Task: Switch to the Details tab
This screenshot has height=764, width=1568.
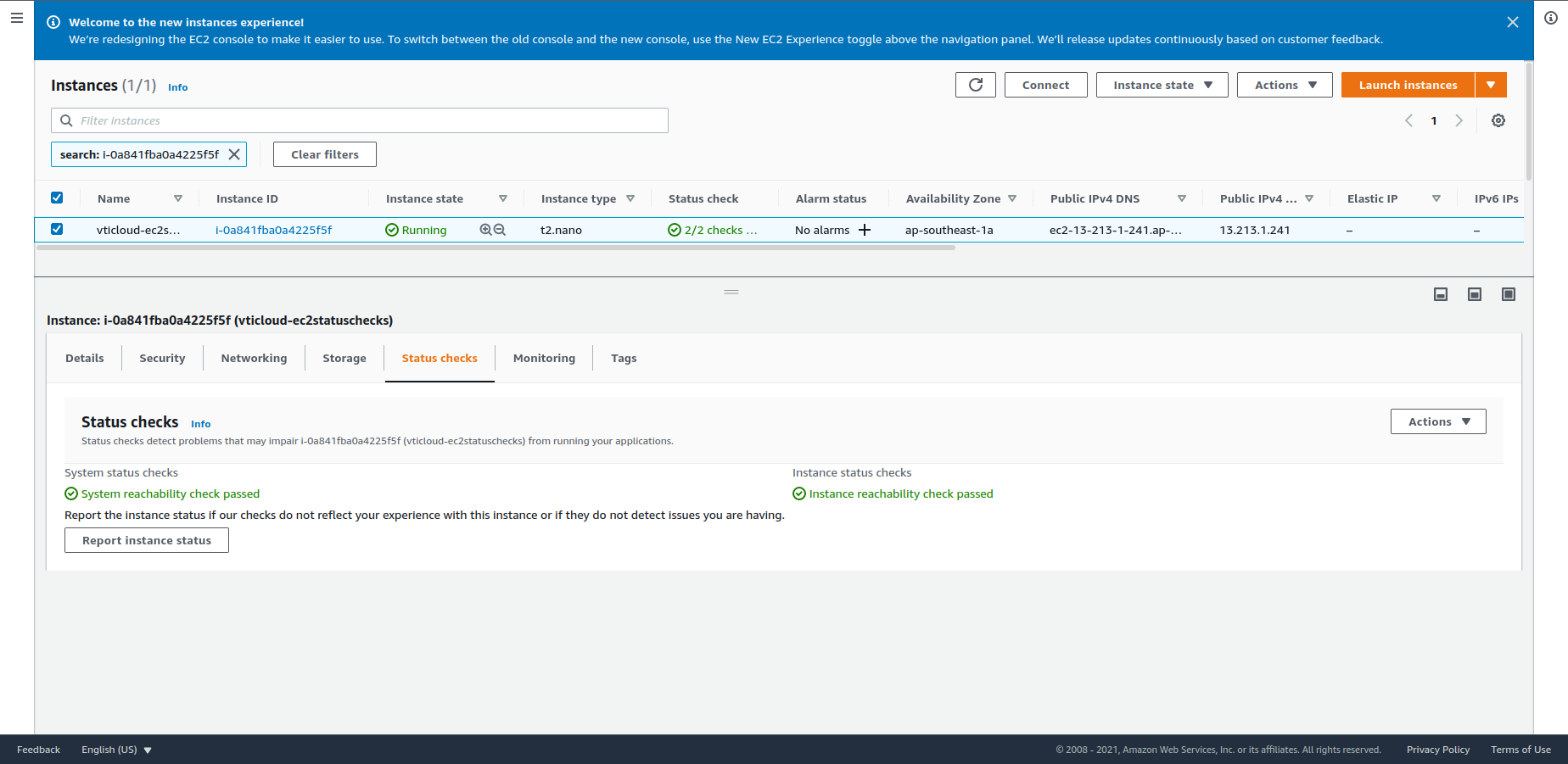Action: [x=85, y=358]
